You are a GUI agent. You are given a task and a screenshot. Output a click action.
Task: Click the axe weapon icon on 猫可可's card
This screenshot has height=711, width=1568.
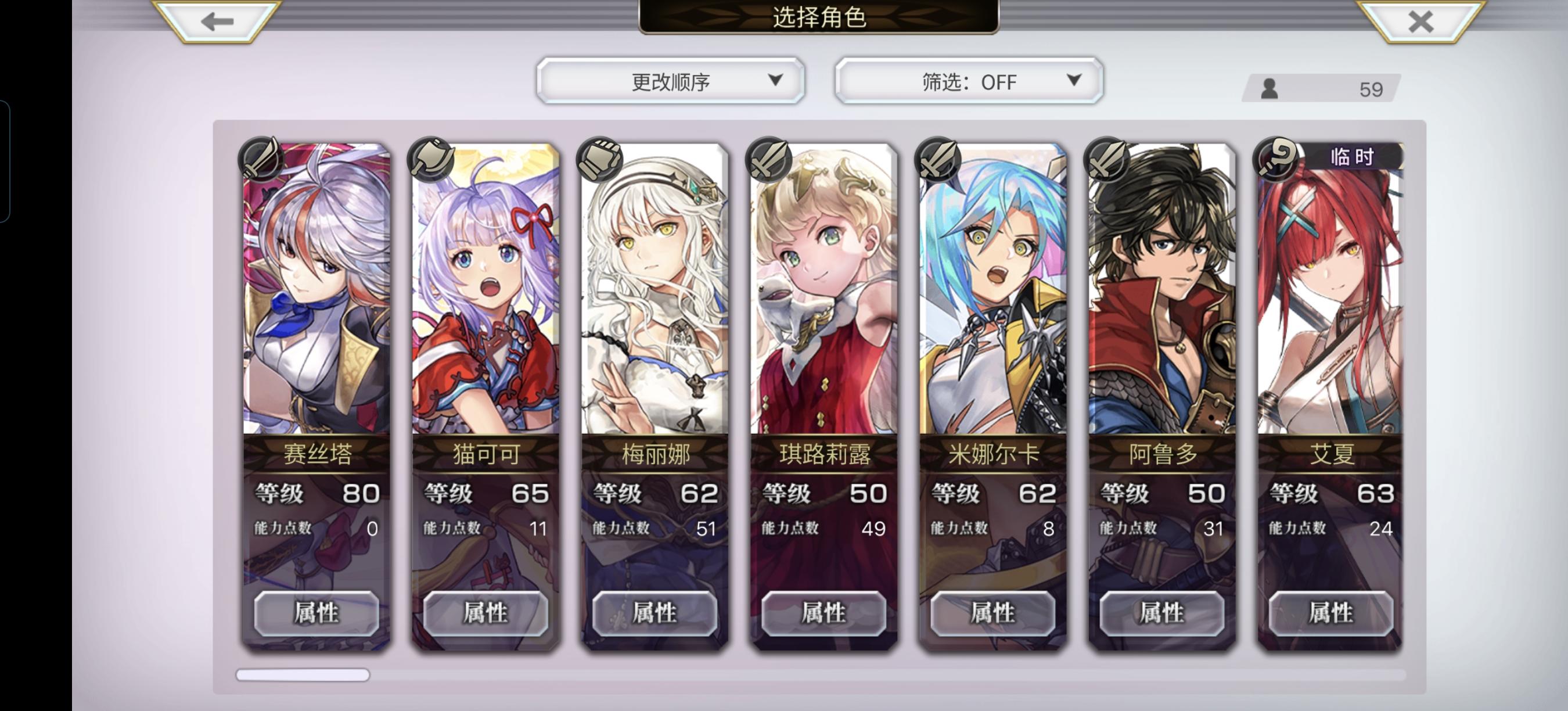click(431, 160)
